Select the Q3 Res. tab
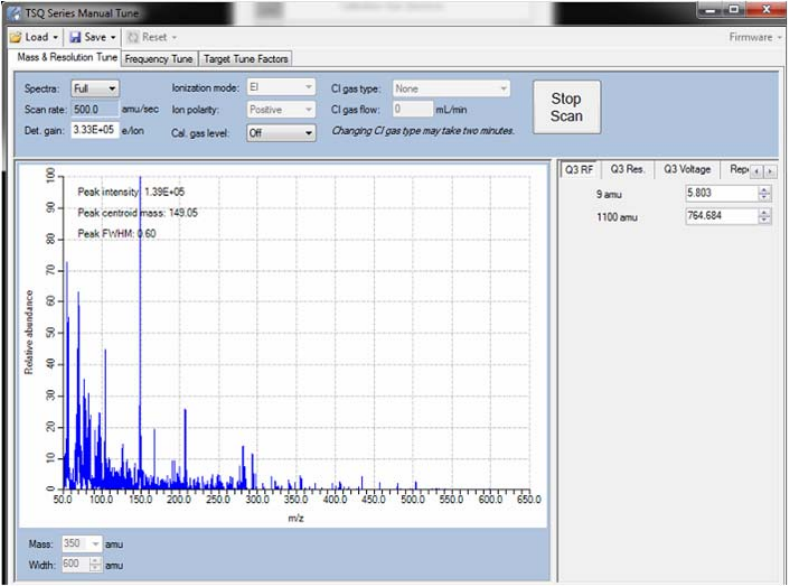This screenshot has height=586, width=788. [626, 170]
